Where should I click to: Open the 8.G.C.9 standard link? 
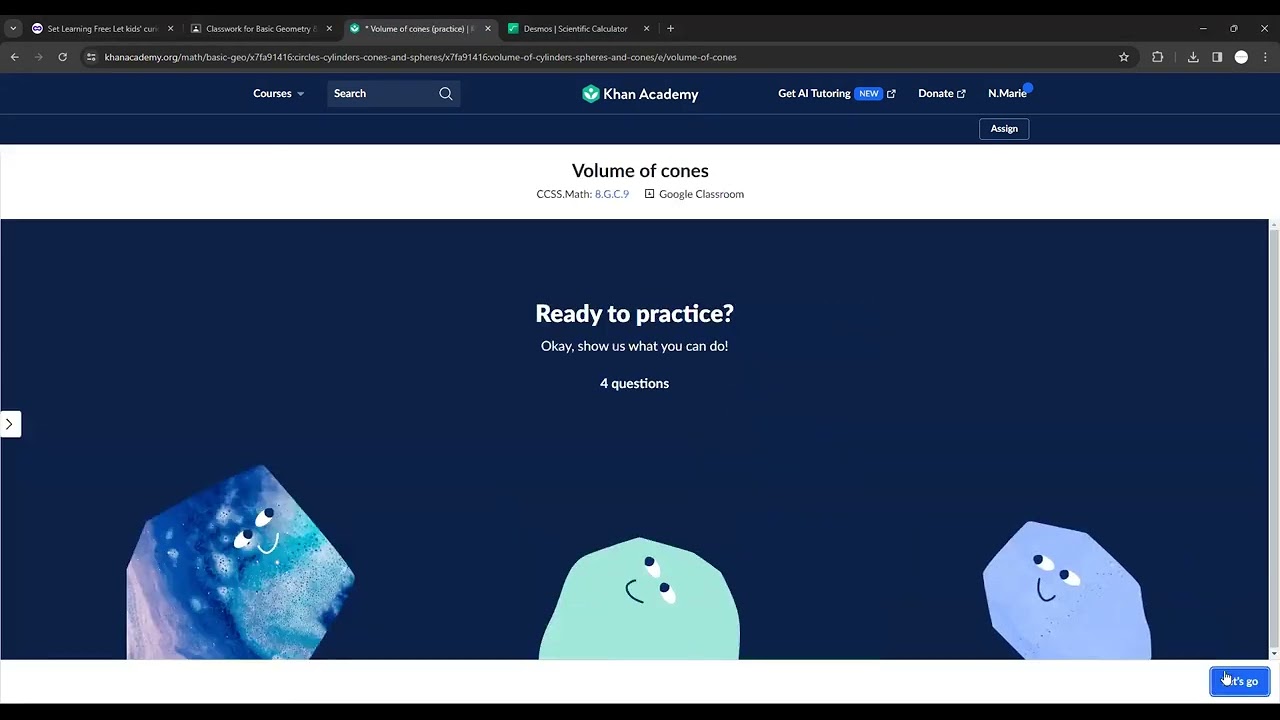[x=612, y=194]
